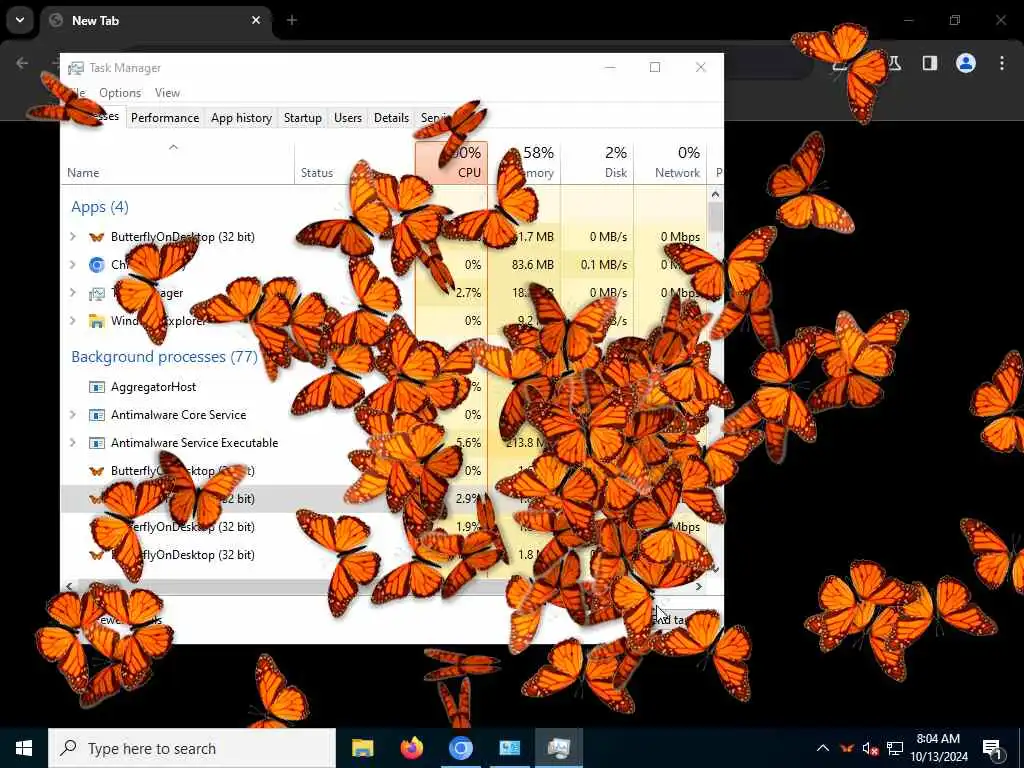Click the Antimalware Service Executable process icon
The image size is (1024, 768).
click(x=97, y=443)
